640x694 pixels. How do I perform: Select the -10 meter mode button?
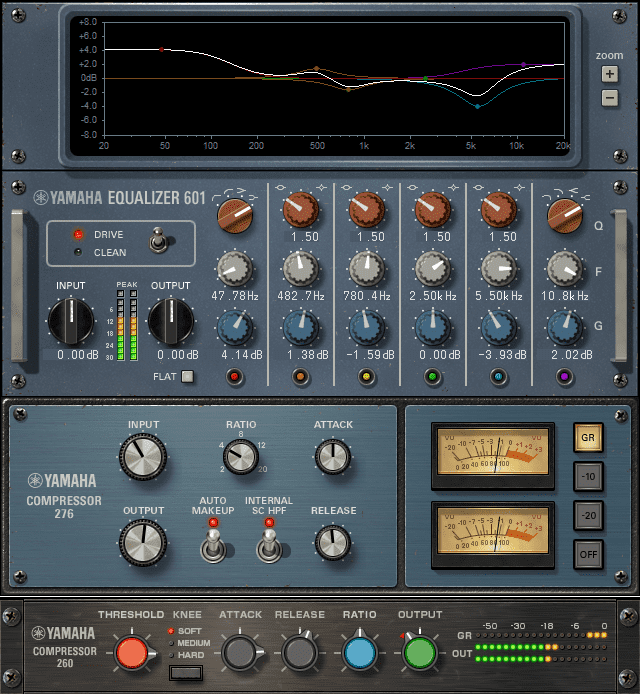coord(588,477)
